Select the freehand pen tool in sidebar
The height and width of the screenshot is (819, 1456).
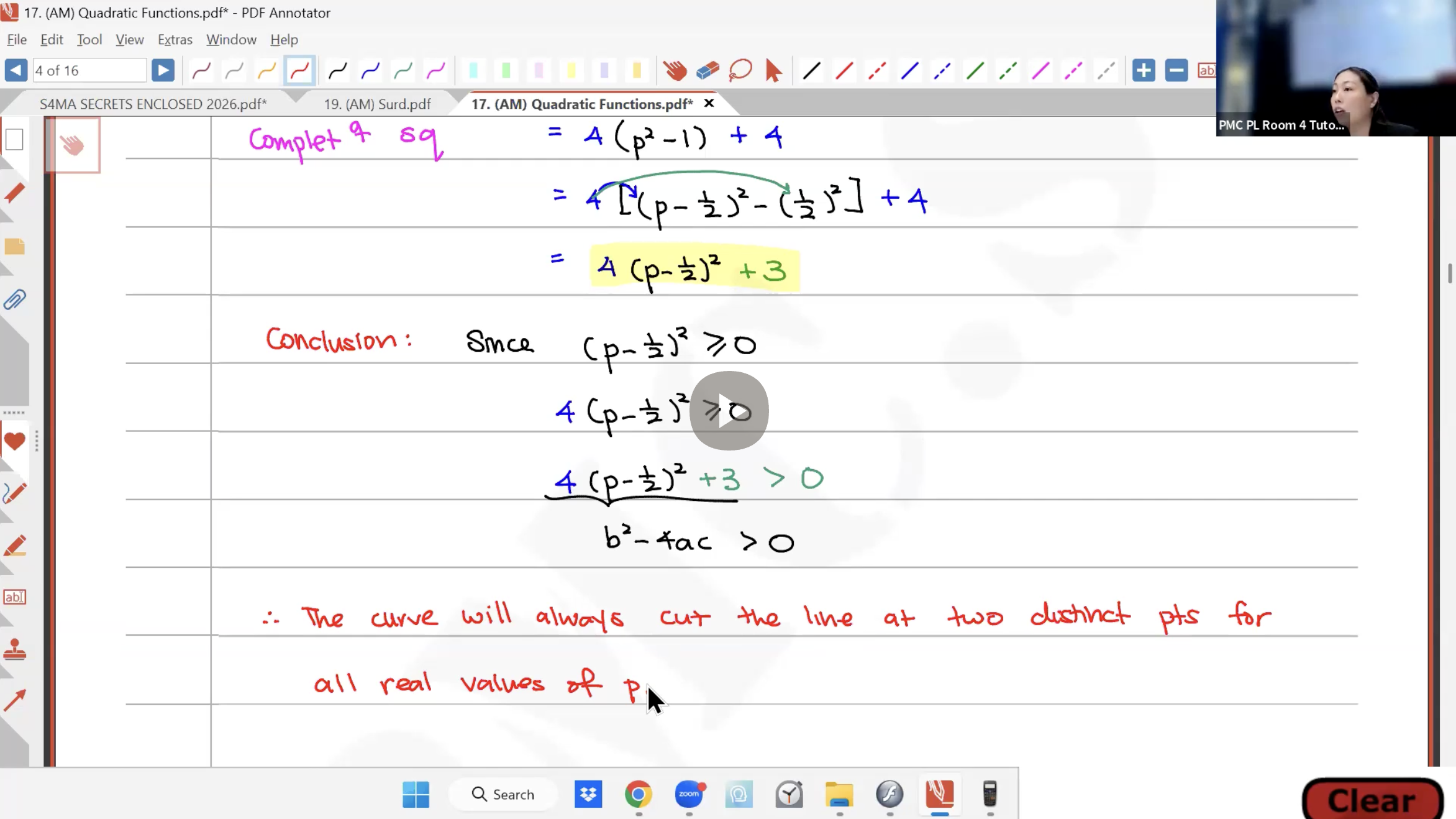(14, 493)
